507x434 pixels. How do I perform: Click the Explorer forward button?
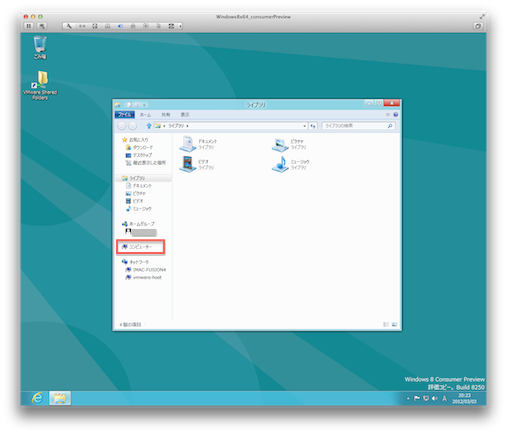pyautogui.click(x=133, y=126)
